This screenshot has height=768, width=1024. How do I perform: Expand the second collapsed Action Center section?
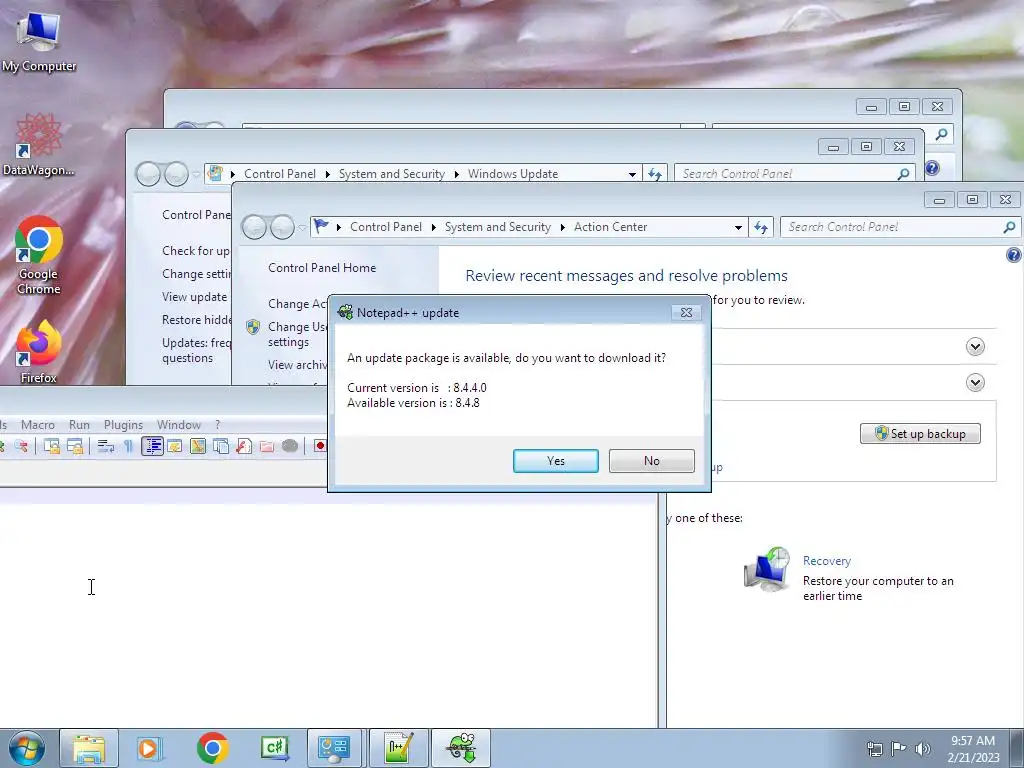coord(975,383)
